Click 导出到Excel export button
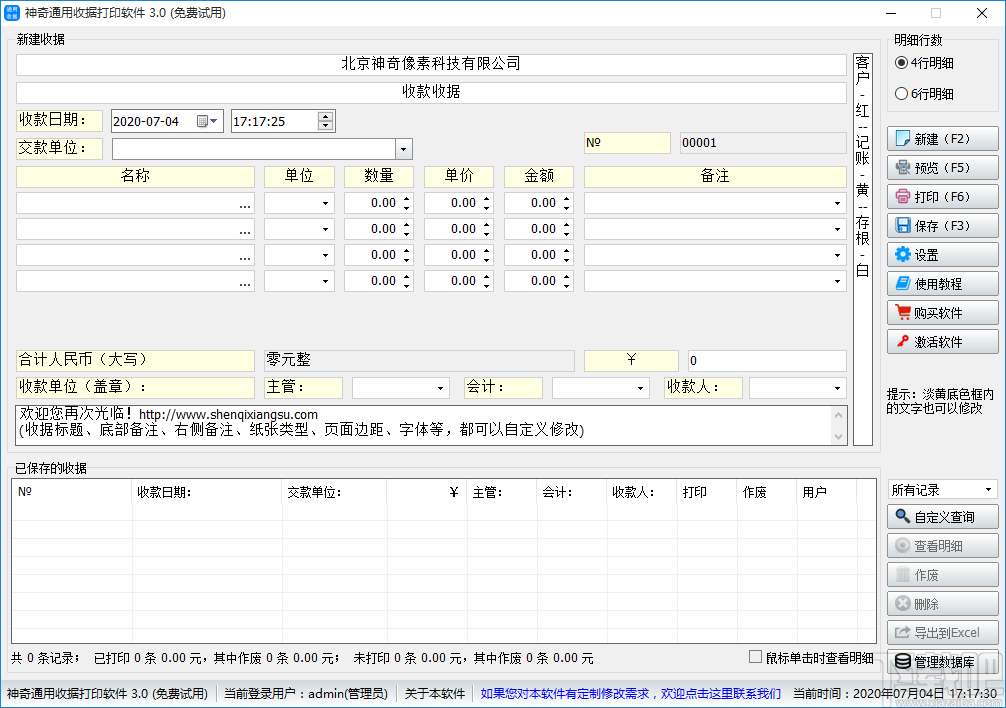This screenshot has width=1006, height=708. (942, 632)
